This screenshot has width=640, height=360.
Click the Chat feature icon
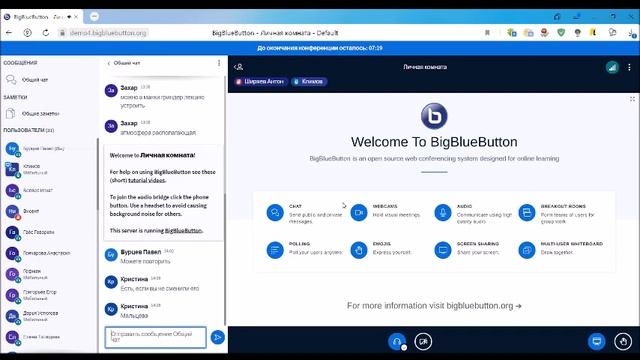point(275,213)
